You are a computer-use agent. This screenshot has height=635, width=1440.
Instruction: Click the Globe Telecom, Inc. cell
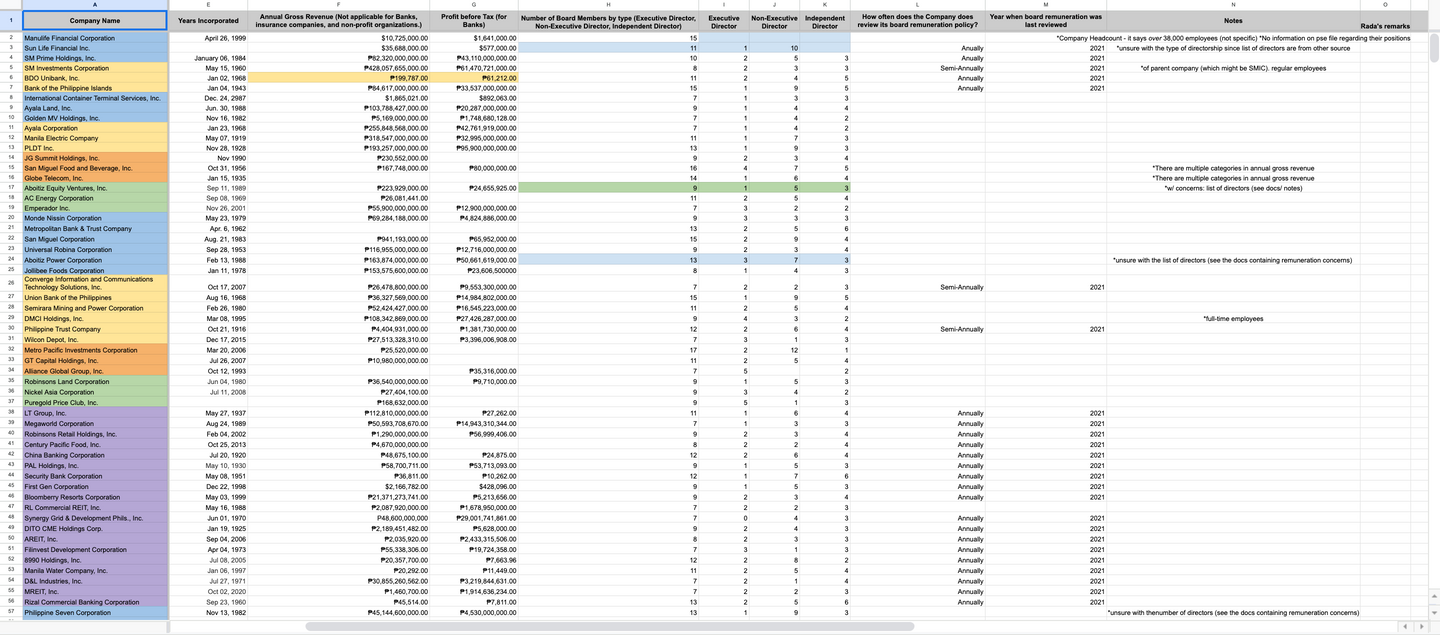[94, 178]
